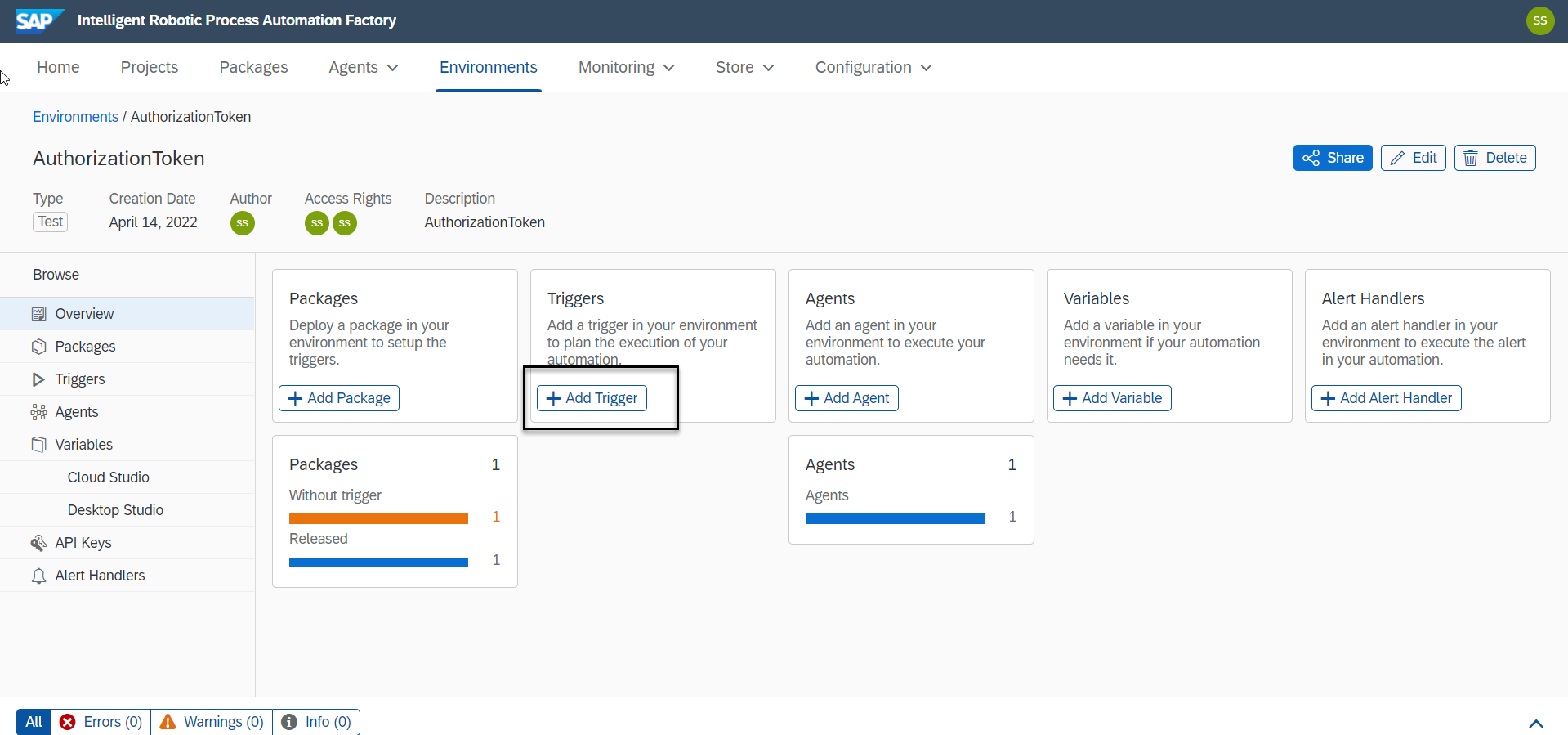The image size is (1568, 735).
Task: Click the SAP logo in the header
Action: click(39, 20)
